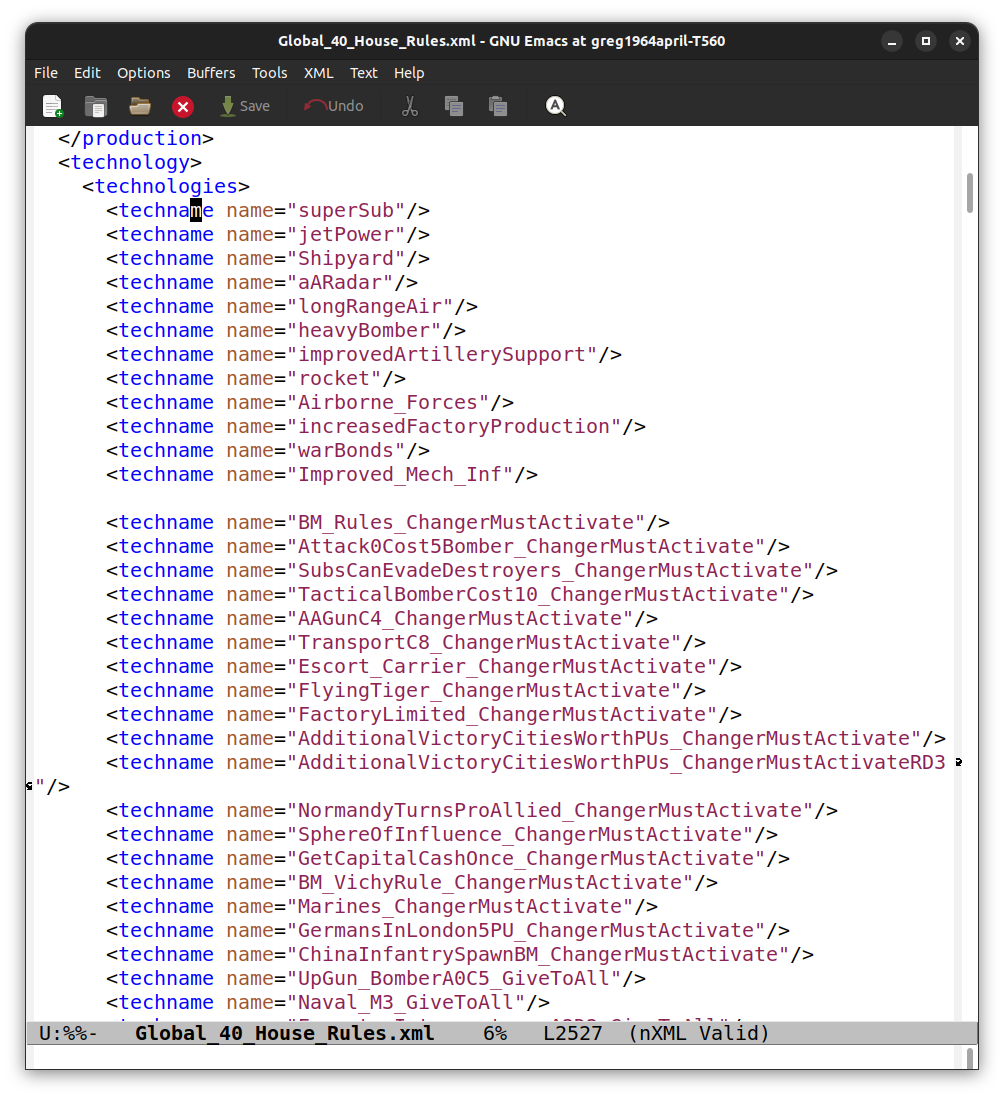This screenshot has width=1004, height=1098.
Task: Click "TacticalBomberCost10_ChangerMustActivate" value
Action: pyautogui.click(x=538, y=595)
